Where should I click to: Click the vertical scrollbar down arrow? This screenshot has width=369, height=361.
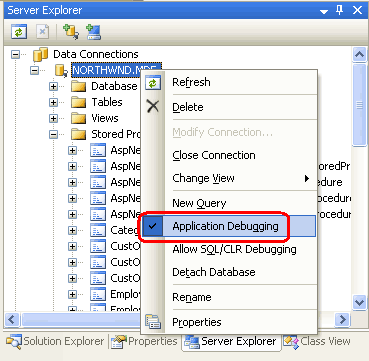(x=359, y=302)
